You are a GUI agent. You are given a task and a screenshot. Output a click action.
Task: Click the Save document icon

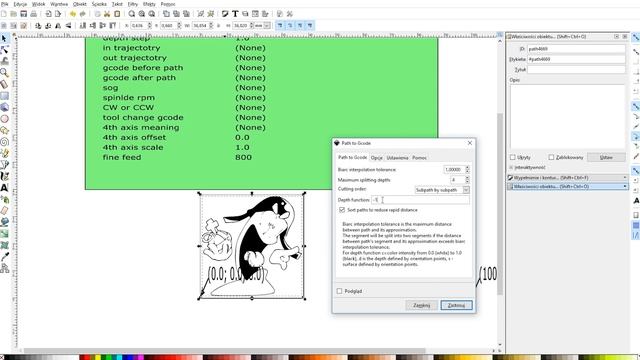pyautogui.click(x=24, y=14)
